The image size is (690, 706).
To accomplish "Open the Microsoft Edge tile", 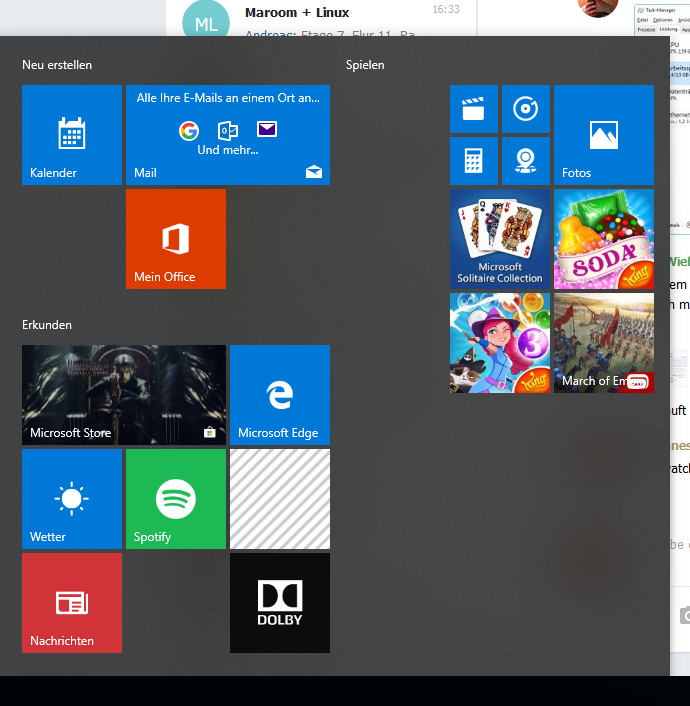I will (x=279, y=395).
